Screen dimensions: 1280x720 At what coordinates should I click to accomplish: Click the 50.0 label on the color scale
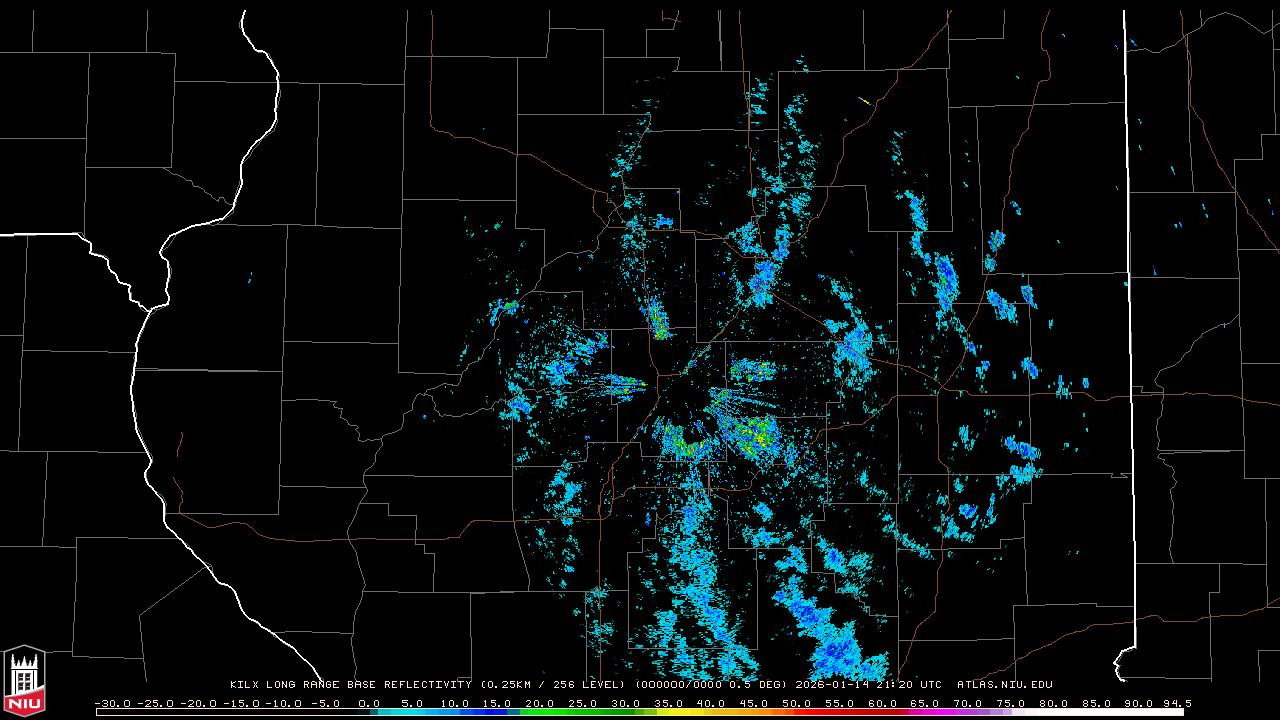coord(796,703)
